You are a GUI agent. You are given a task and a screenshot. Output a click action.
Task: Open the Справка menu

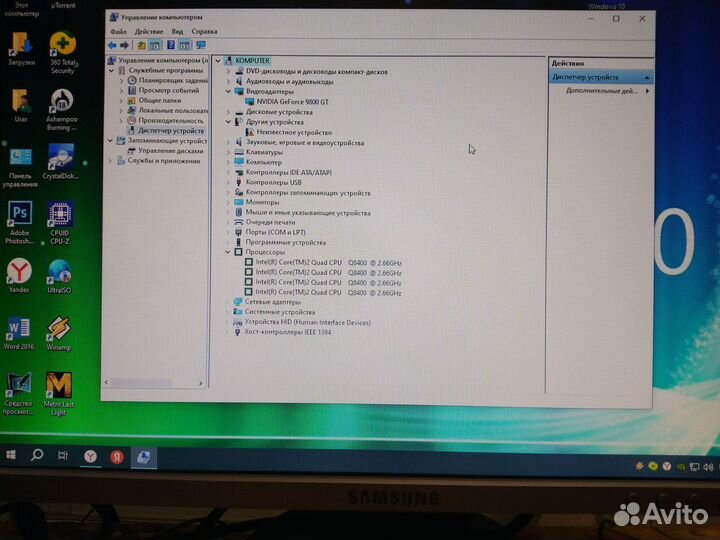[x=204, y=32]
